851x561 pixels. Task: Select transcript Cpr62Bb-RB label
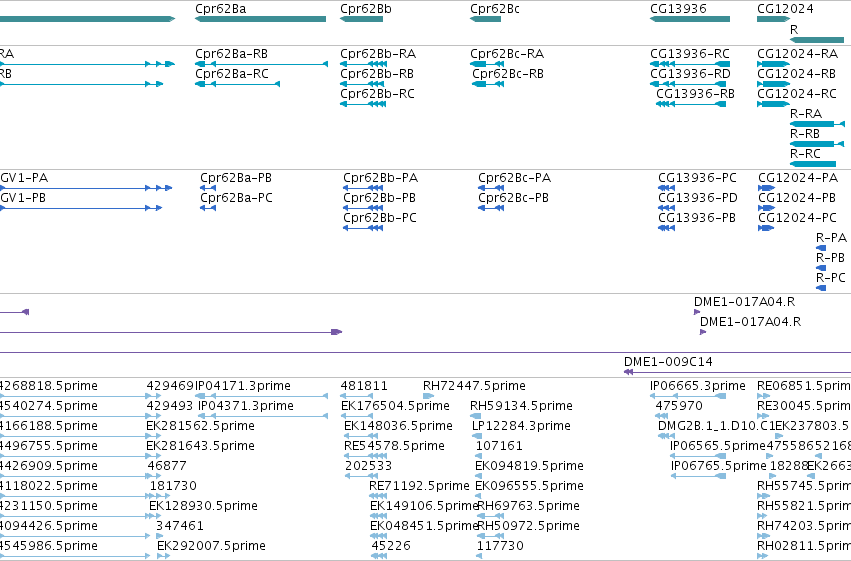(x=377, y=74)
